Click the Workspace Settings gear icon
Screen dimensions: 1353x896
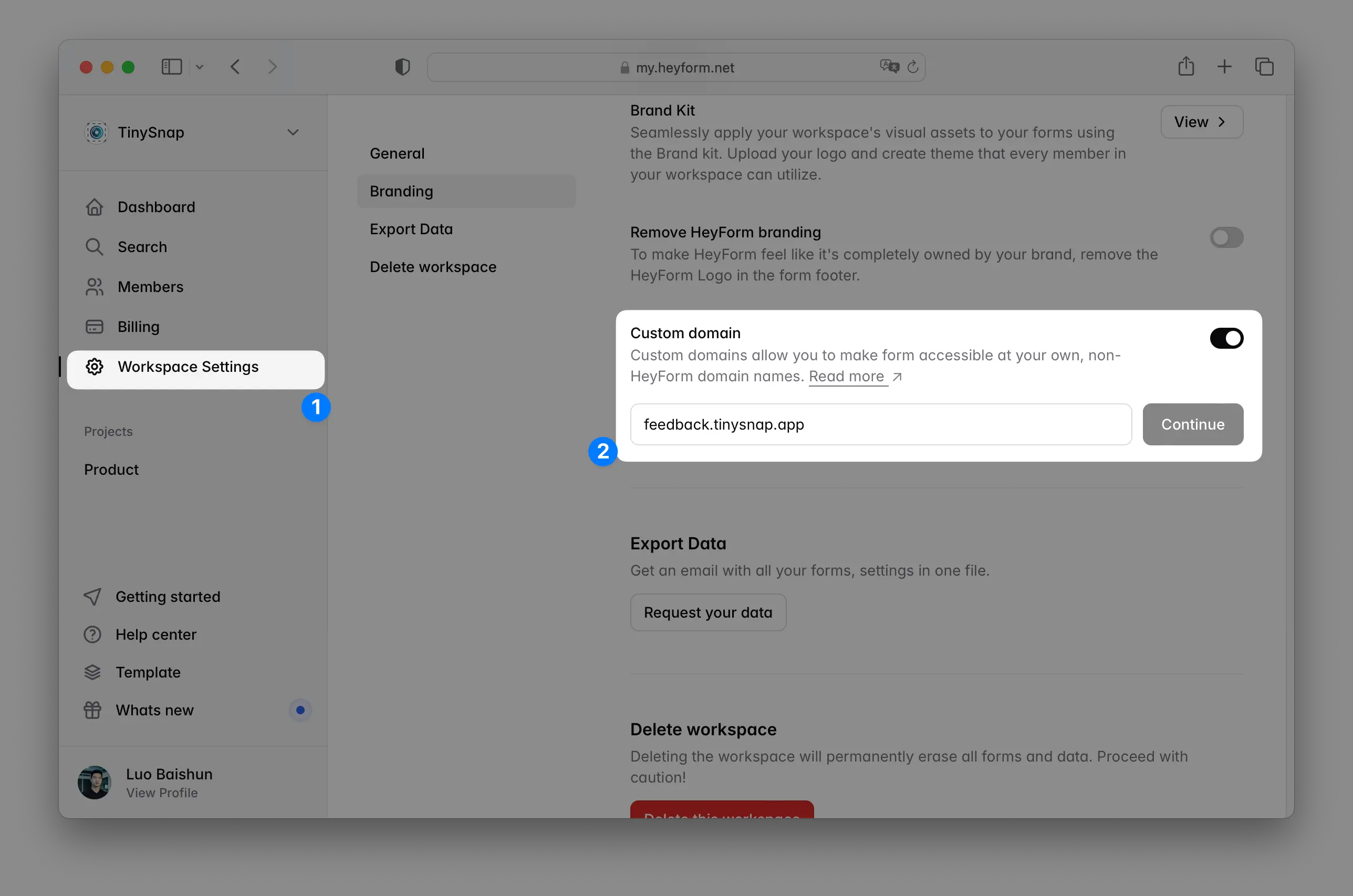tap(95, 366)
